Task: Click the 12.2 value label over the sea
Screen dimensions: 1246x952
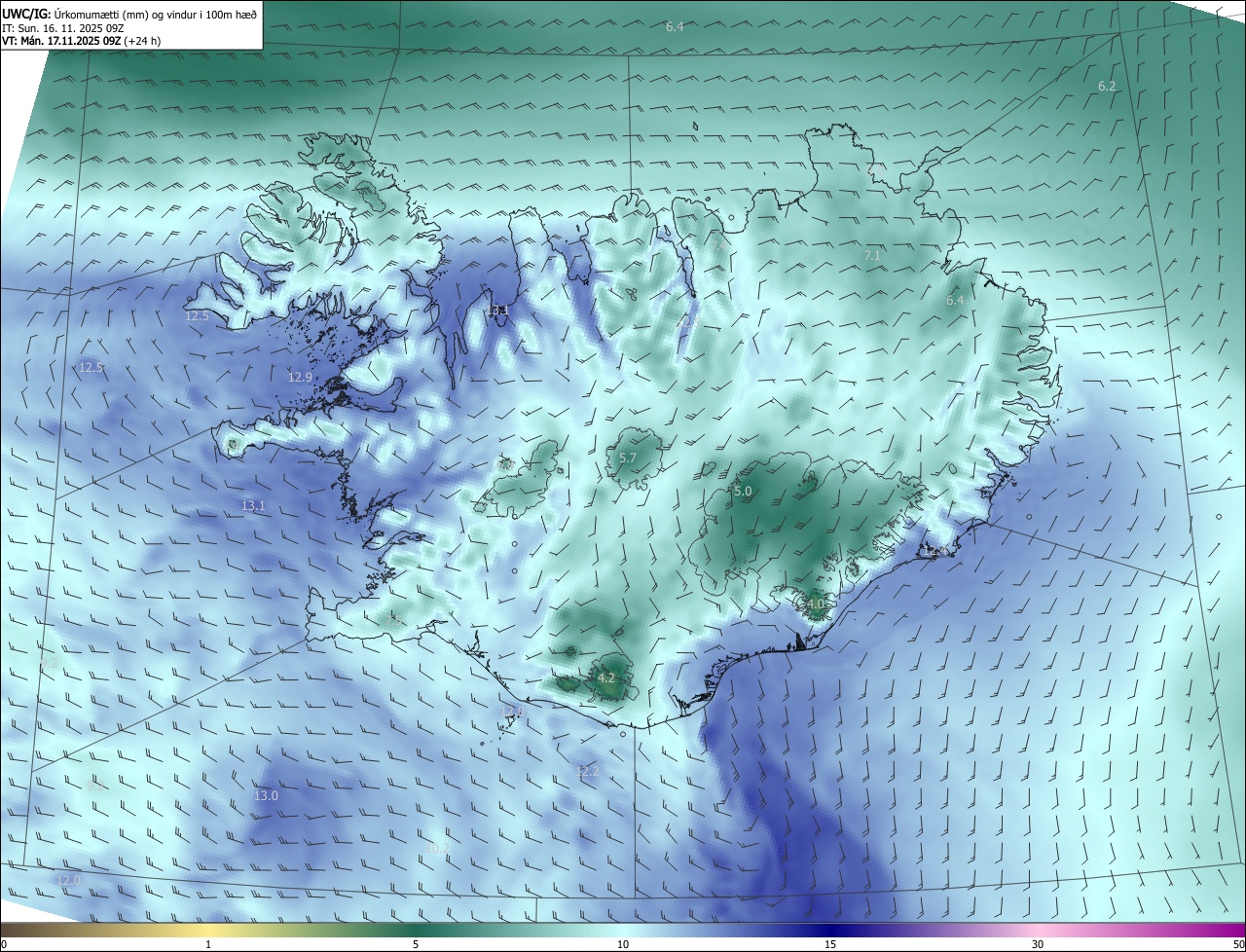Action: (587, 771)
